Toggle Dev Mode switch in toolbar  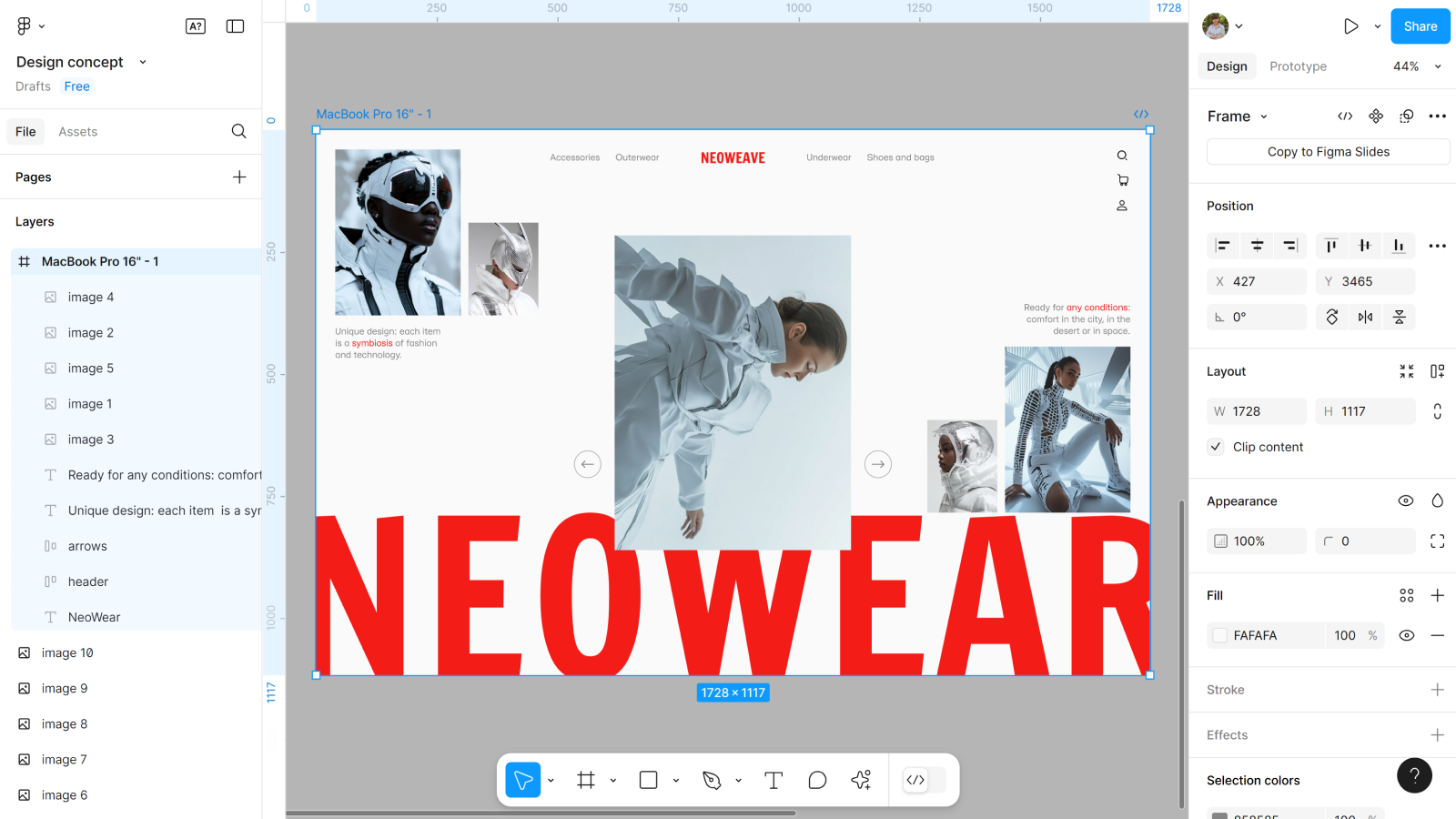pyautogui.click(x=924, y=780)
